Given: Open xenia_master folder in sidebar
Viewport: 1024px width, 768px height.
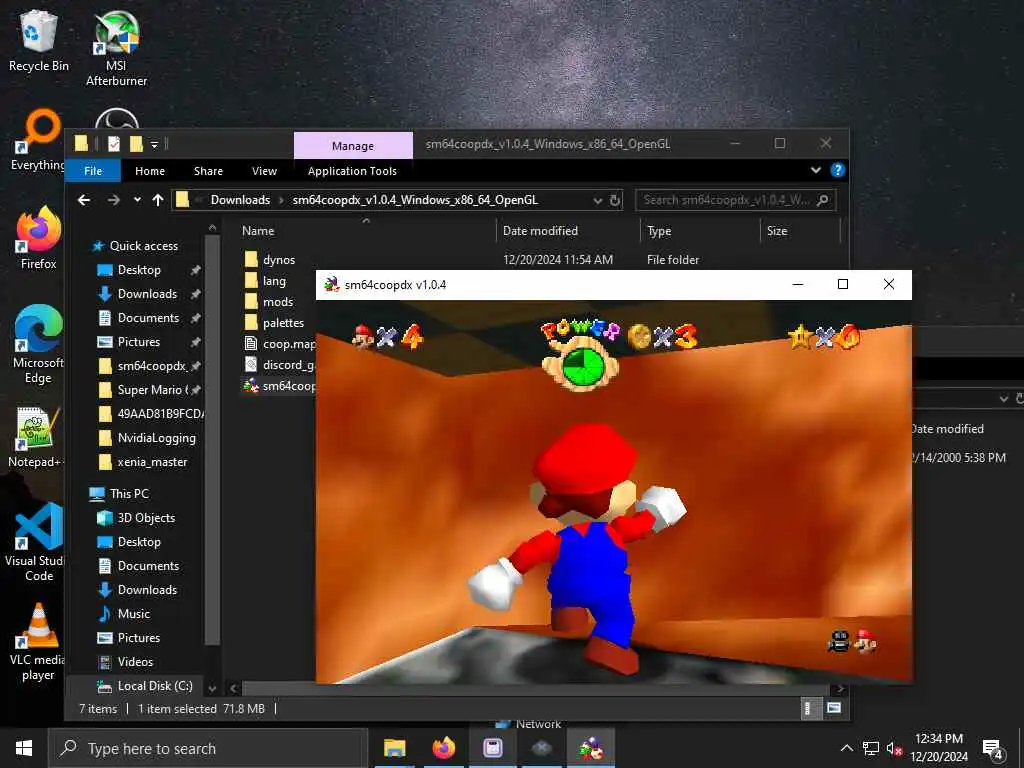Looking at the screenshot, I should [x=152, y=462].
